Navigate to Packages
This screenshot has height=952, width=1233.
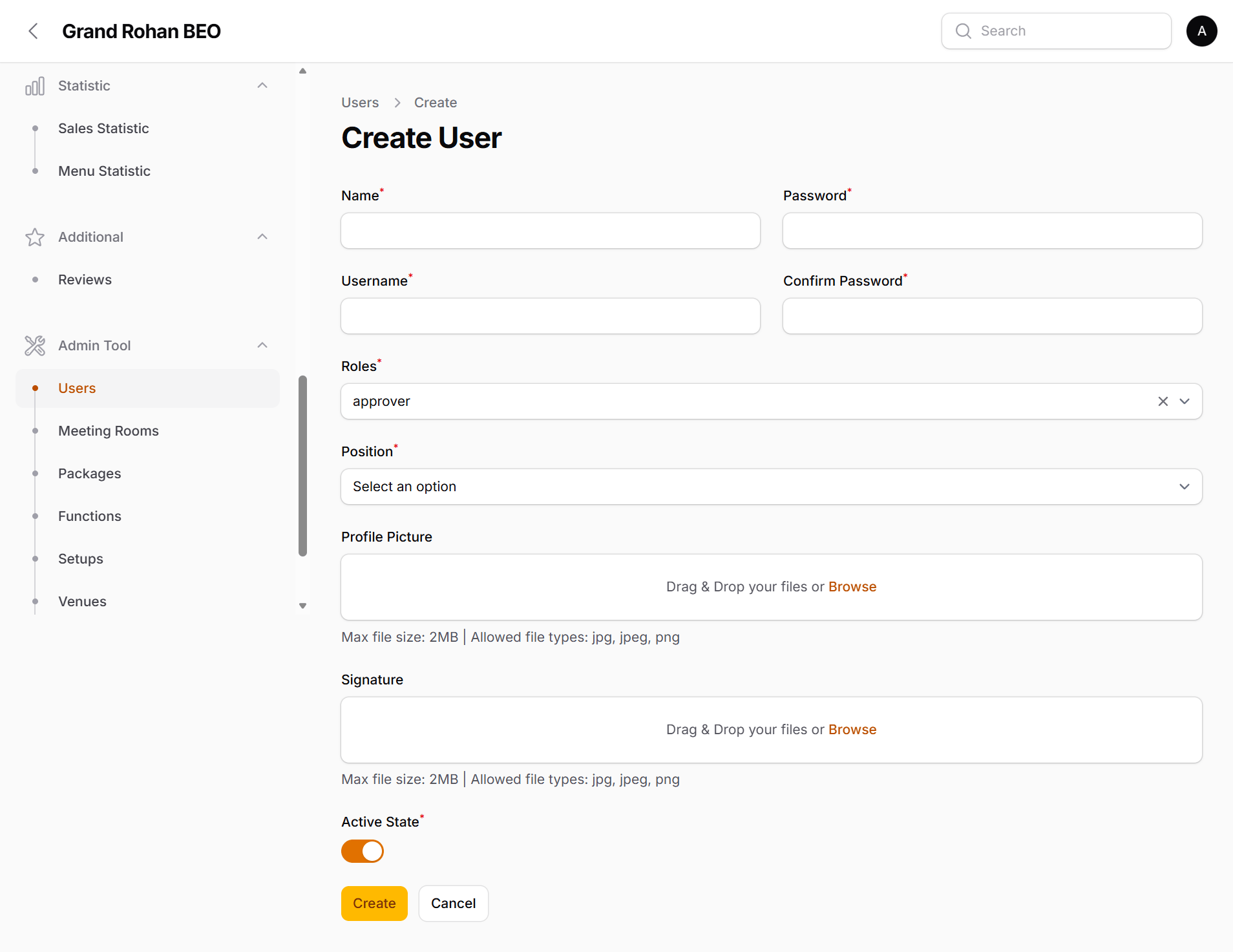90,474
